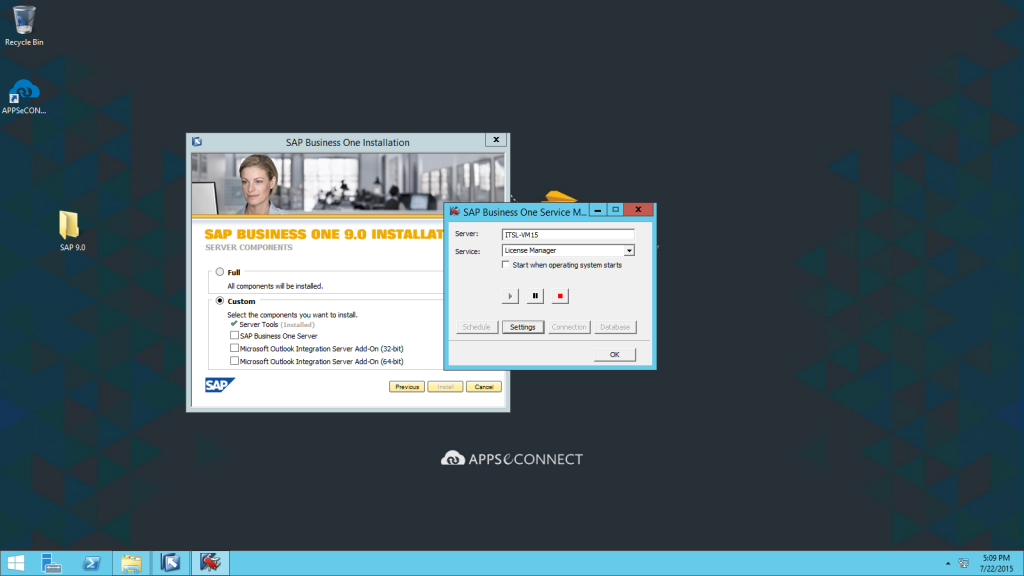Screen dimensions: 1024x576
Task: Minimize the SAP Service Manager window
Action: point(598,210)
